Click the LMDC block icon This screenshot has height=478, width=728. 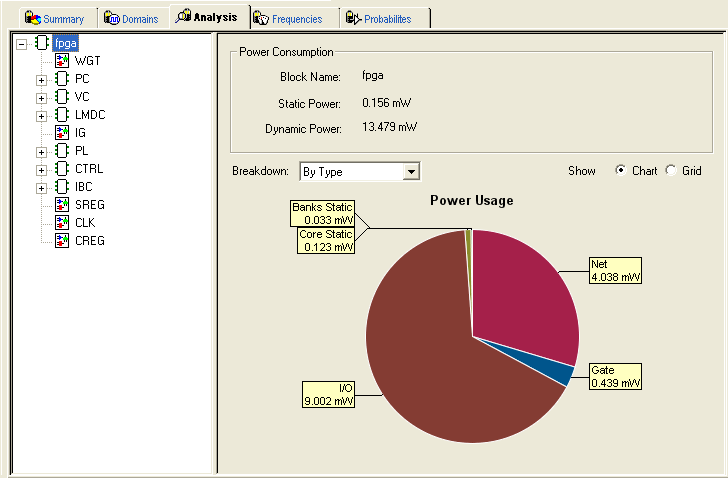point(62,115)
